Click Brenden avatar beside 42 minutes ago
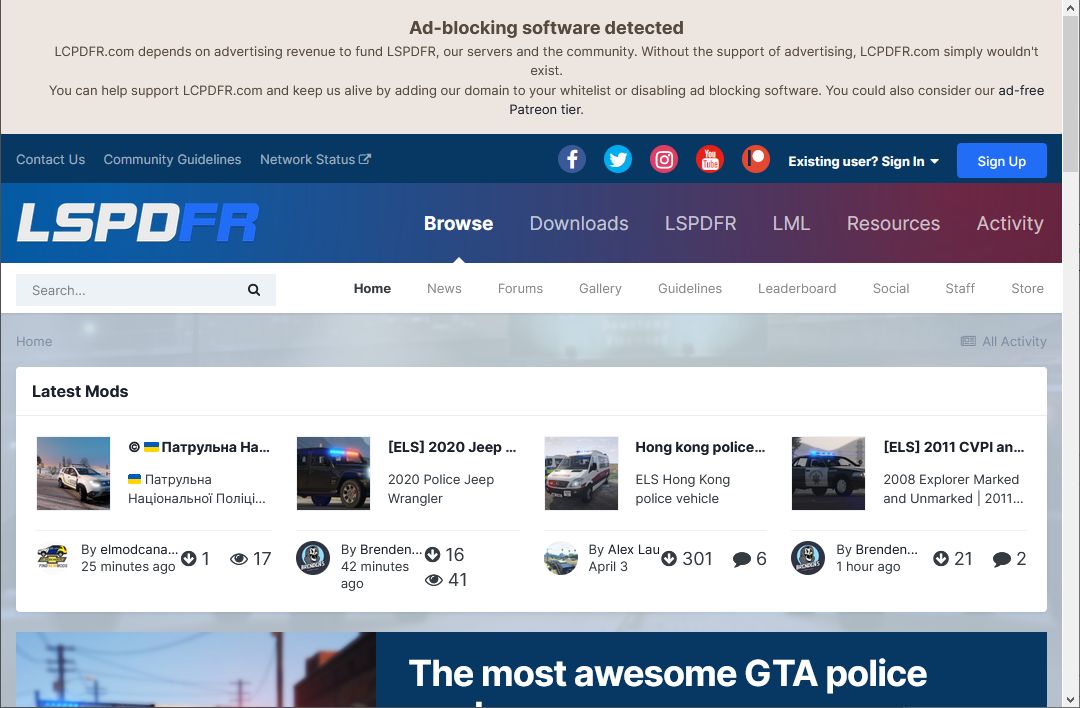Image resolution: width=1080 pixels, height=708 pixels. click(x=313, y=558)
